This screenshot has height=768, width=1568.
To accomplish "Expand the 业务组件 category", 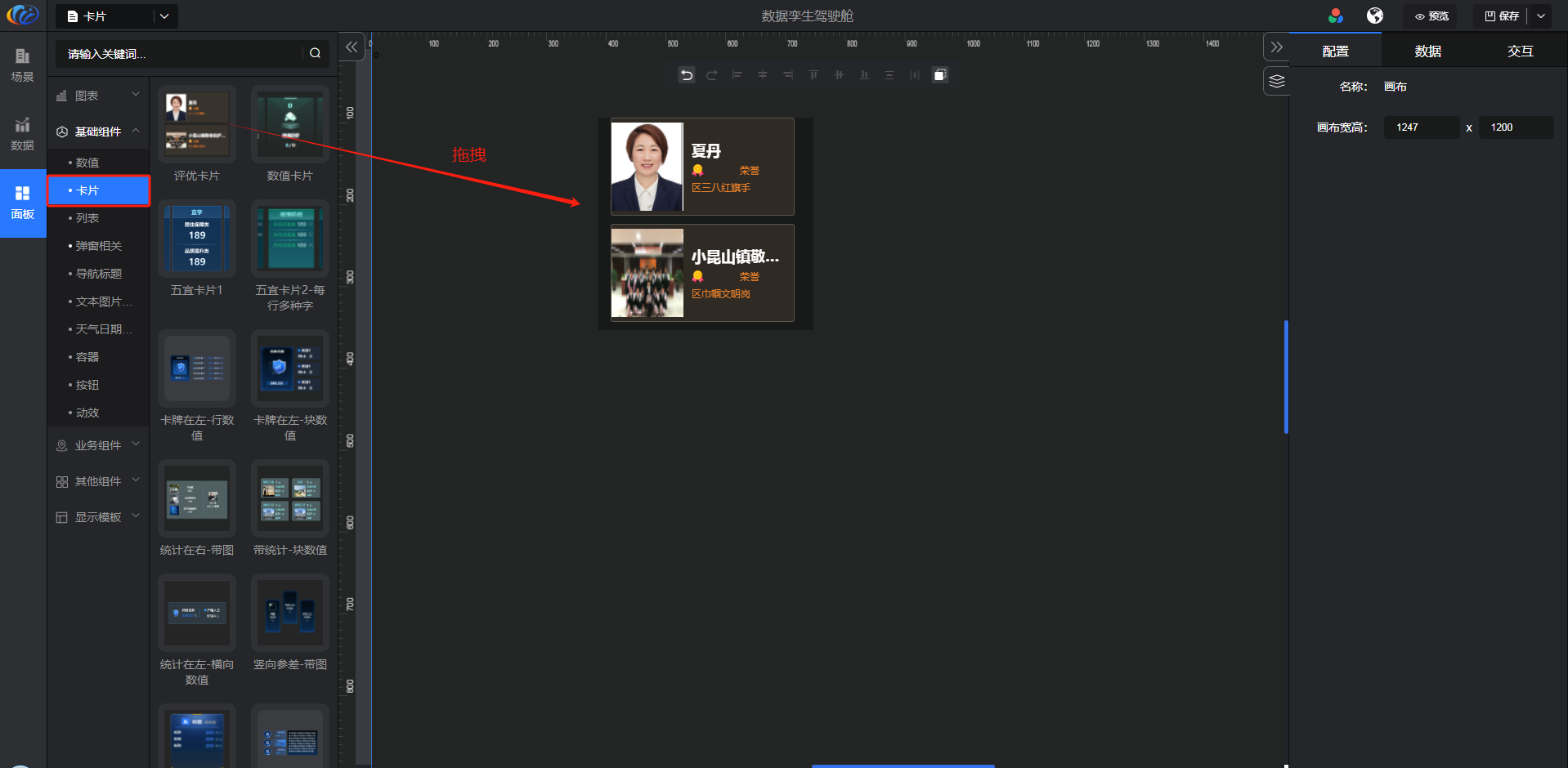I will pos(98,445).
